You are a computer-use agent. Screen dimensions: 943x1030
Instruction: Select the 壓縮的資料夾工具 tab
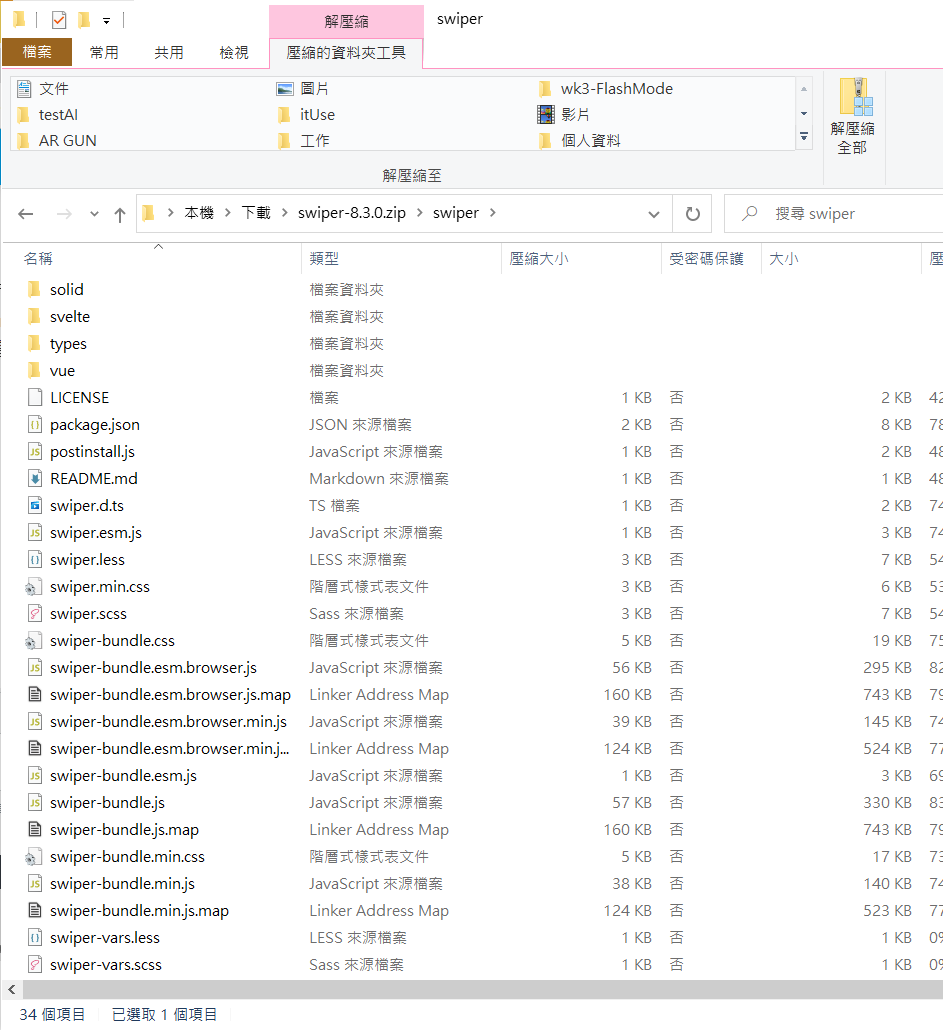(x=346, y=53)
